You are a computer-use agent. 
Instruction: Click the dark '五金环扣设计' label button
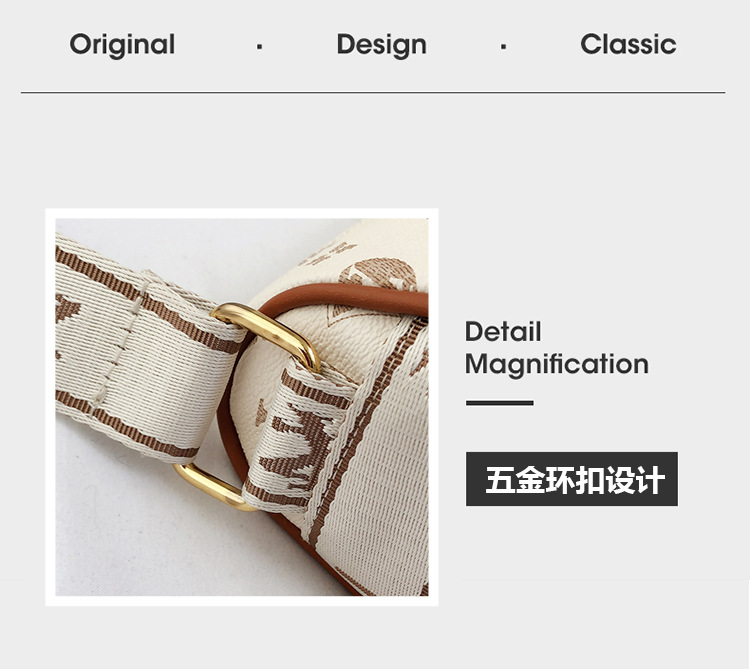(x=572, y=479)
